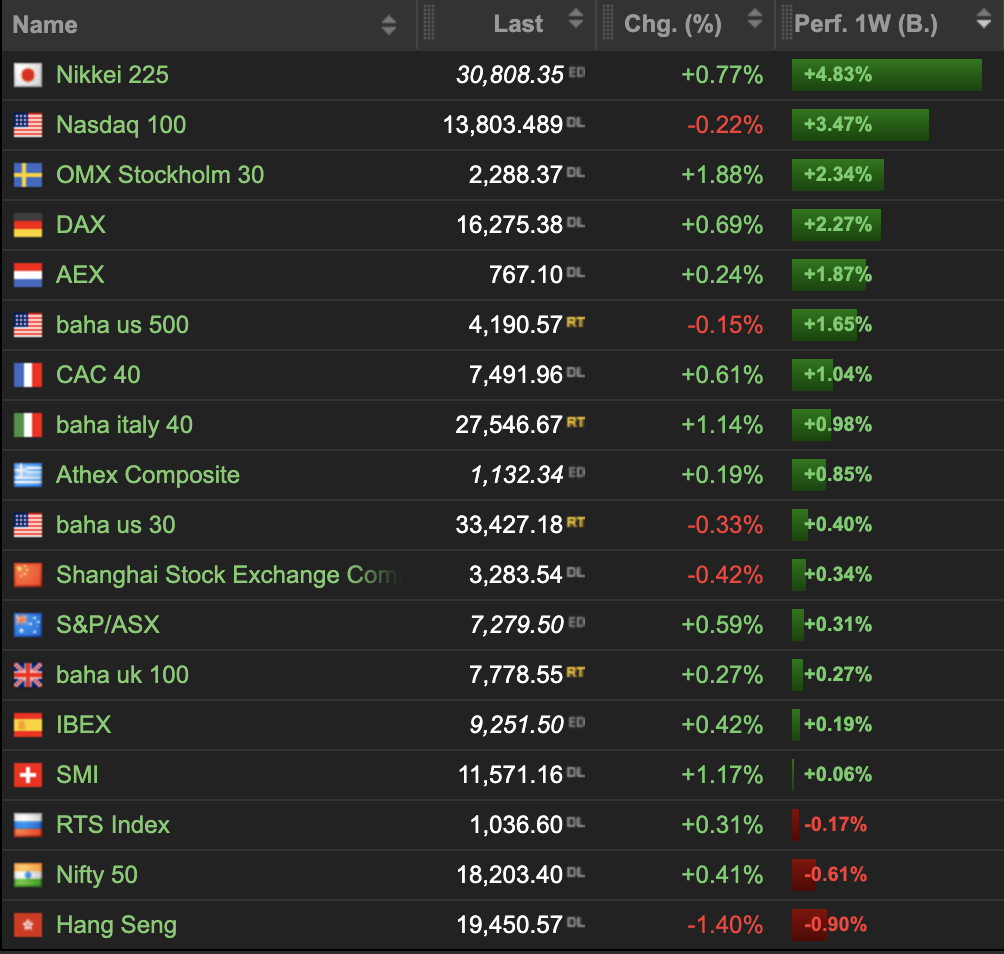Open the baha italy 40 index
1004x954 pixels.
124,424
